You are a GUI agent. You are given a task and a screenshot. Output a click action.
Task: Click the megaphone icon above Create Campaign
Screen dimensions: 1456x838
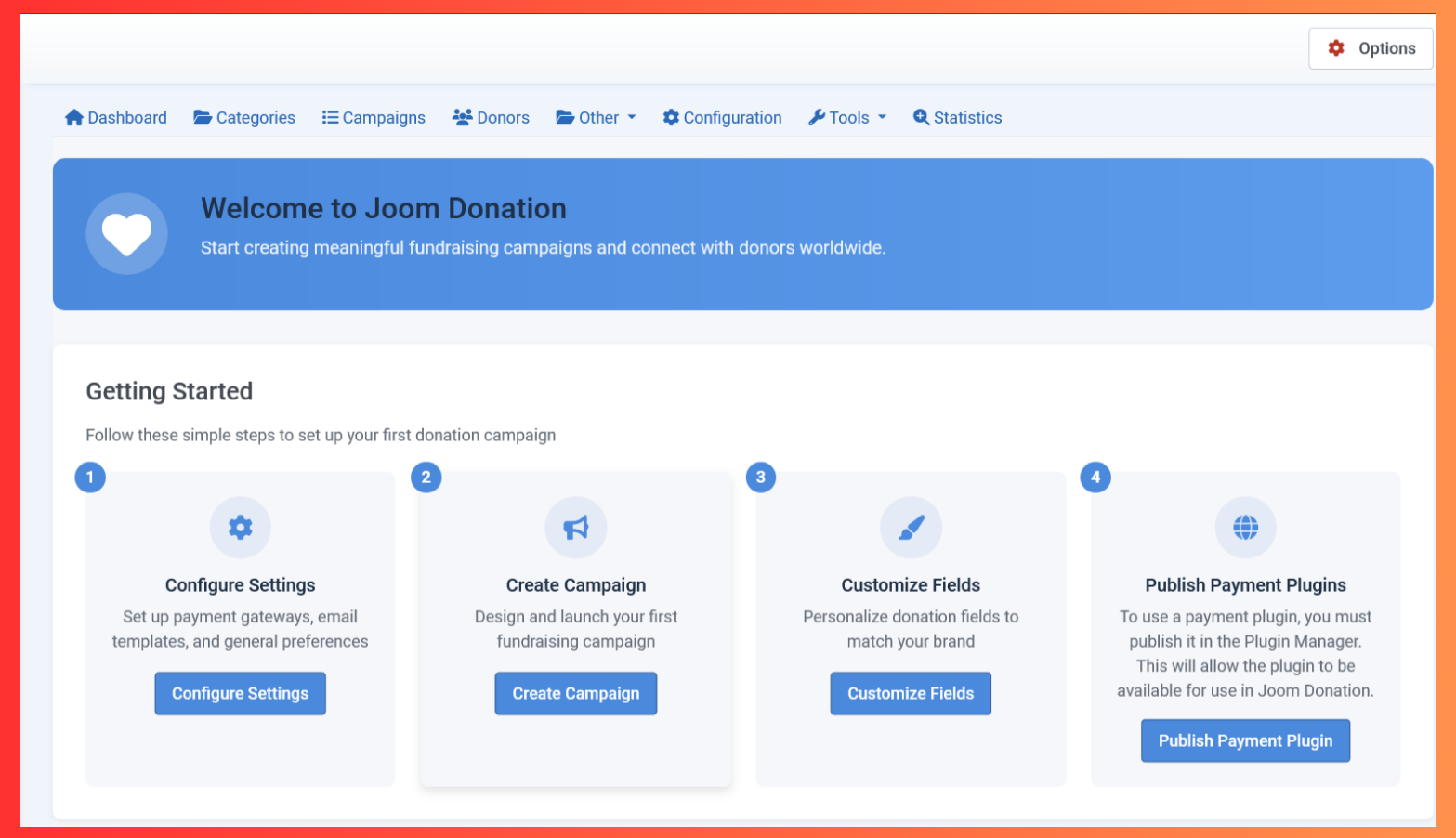[575, 528]
